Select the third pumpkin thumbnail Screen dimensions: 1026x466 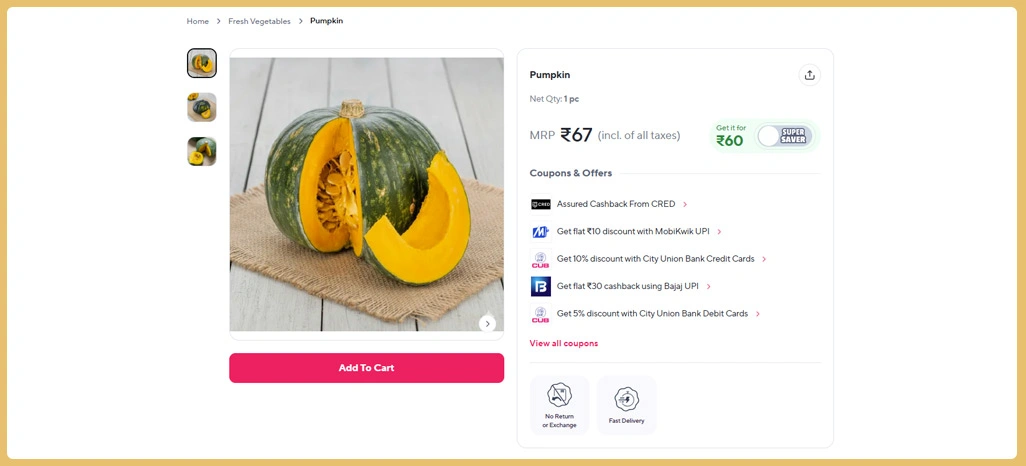[202, 151]
